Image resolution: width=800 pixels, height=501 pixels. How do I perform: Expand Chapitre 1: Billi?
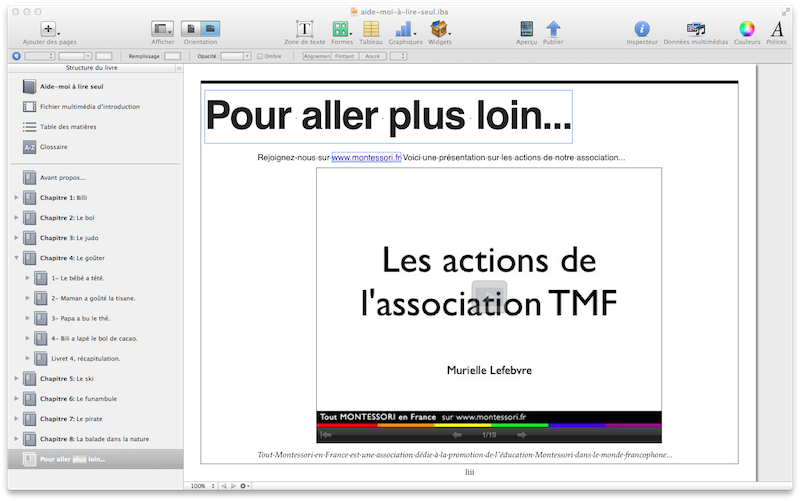click(16, 198)
